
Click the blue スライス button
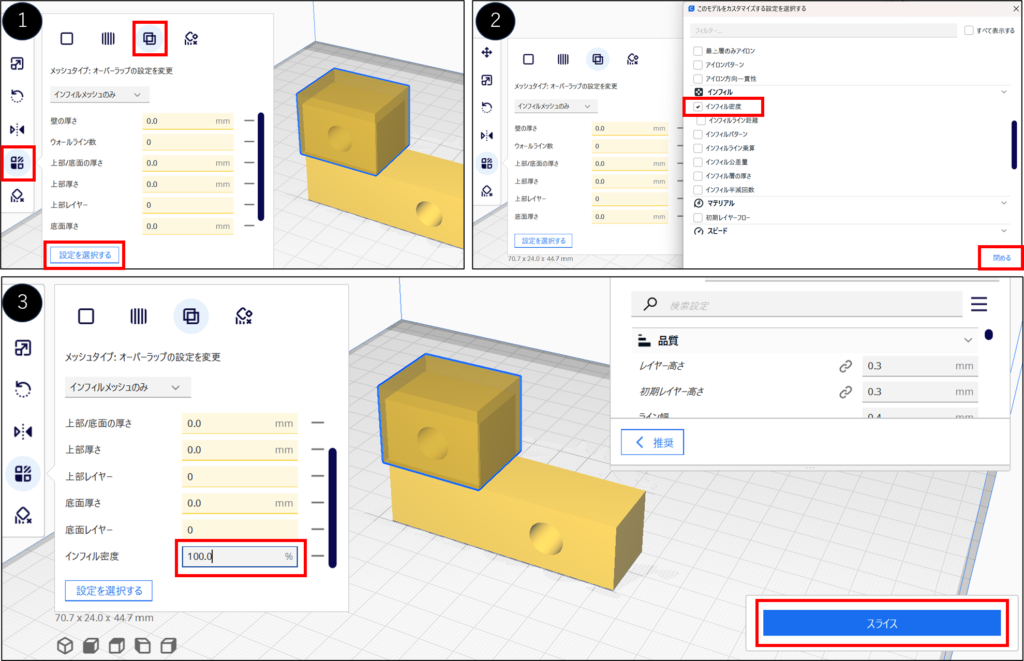882,623
